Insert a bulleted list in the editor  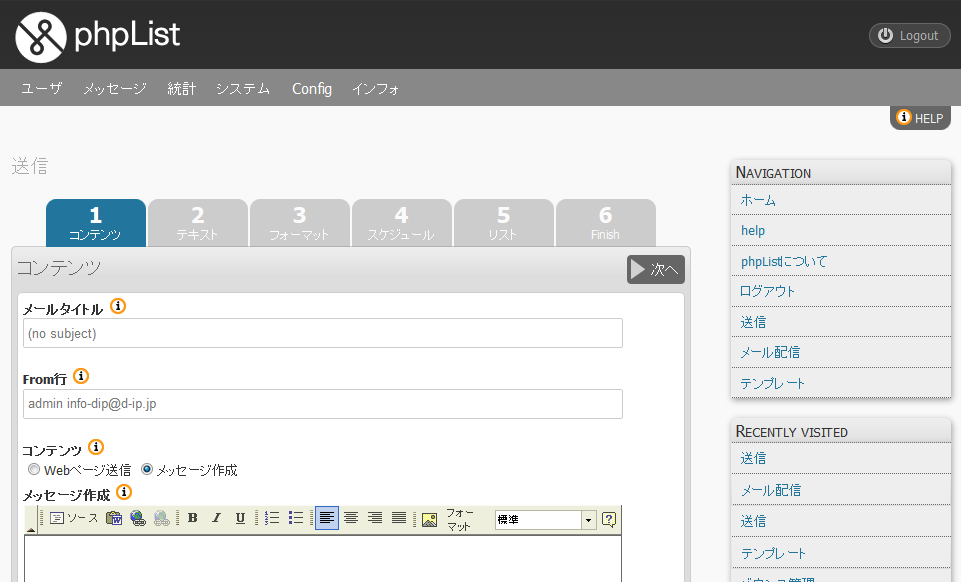[x=296, y=518]
